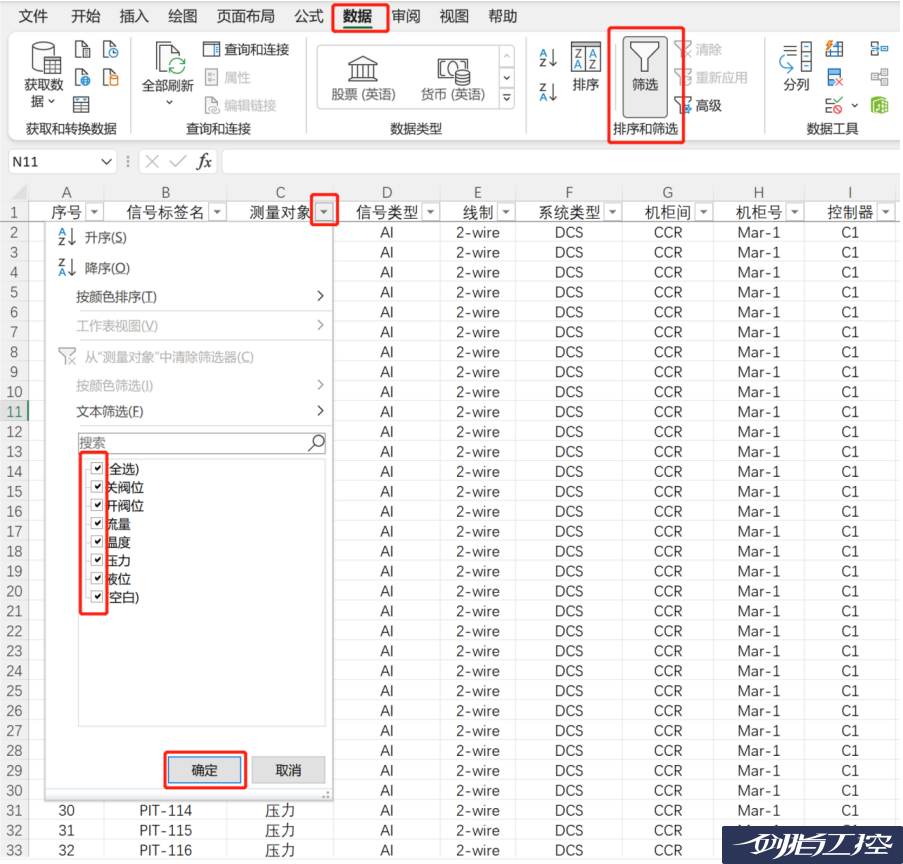The height and width of the screenshot is (864, 903).
Task: Toggle the Select All (全选) checkbox
Action: pyautogui.click(x=97, y=469)
